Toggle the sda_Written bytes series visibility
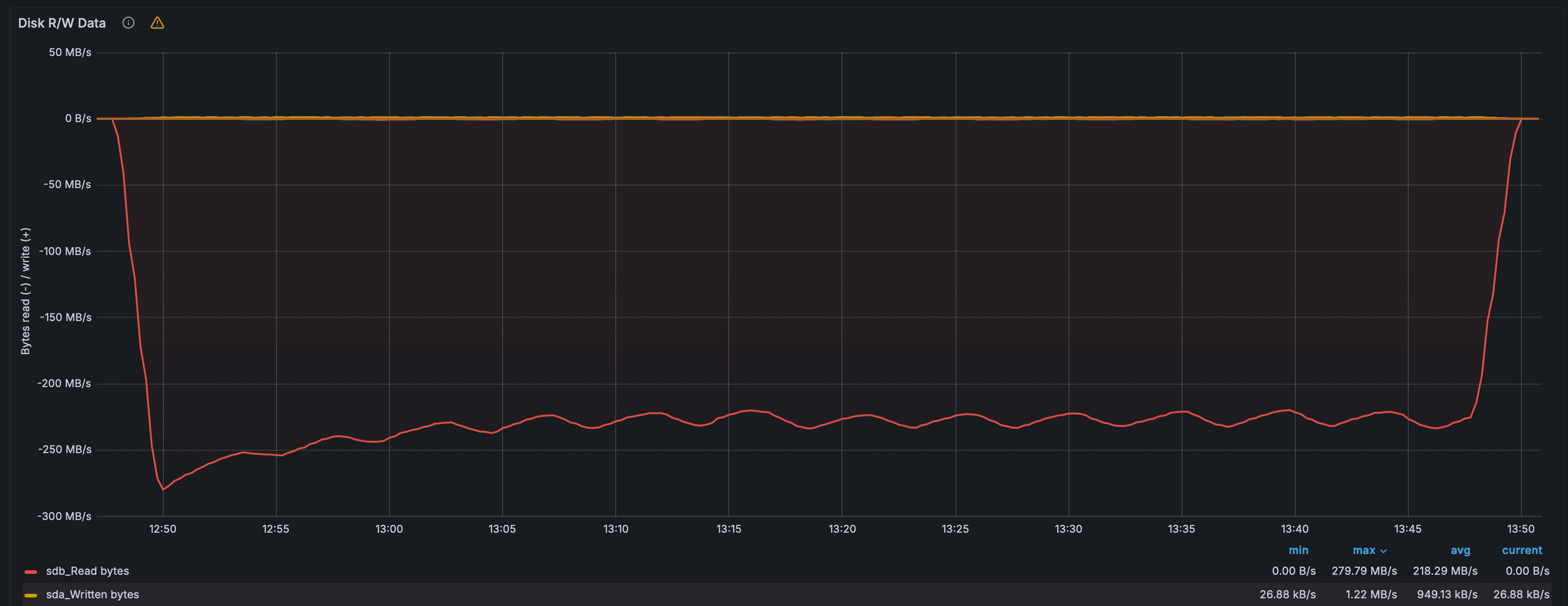1568x606 pixels. 92,594
